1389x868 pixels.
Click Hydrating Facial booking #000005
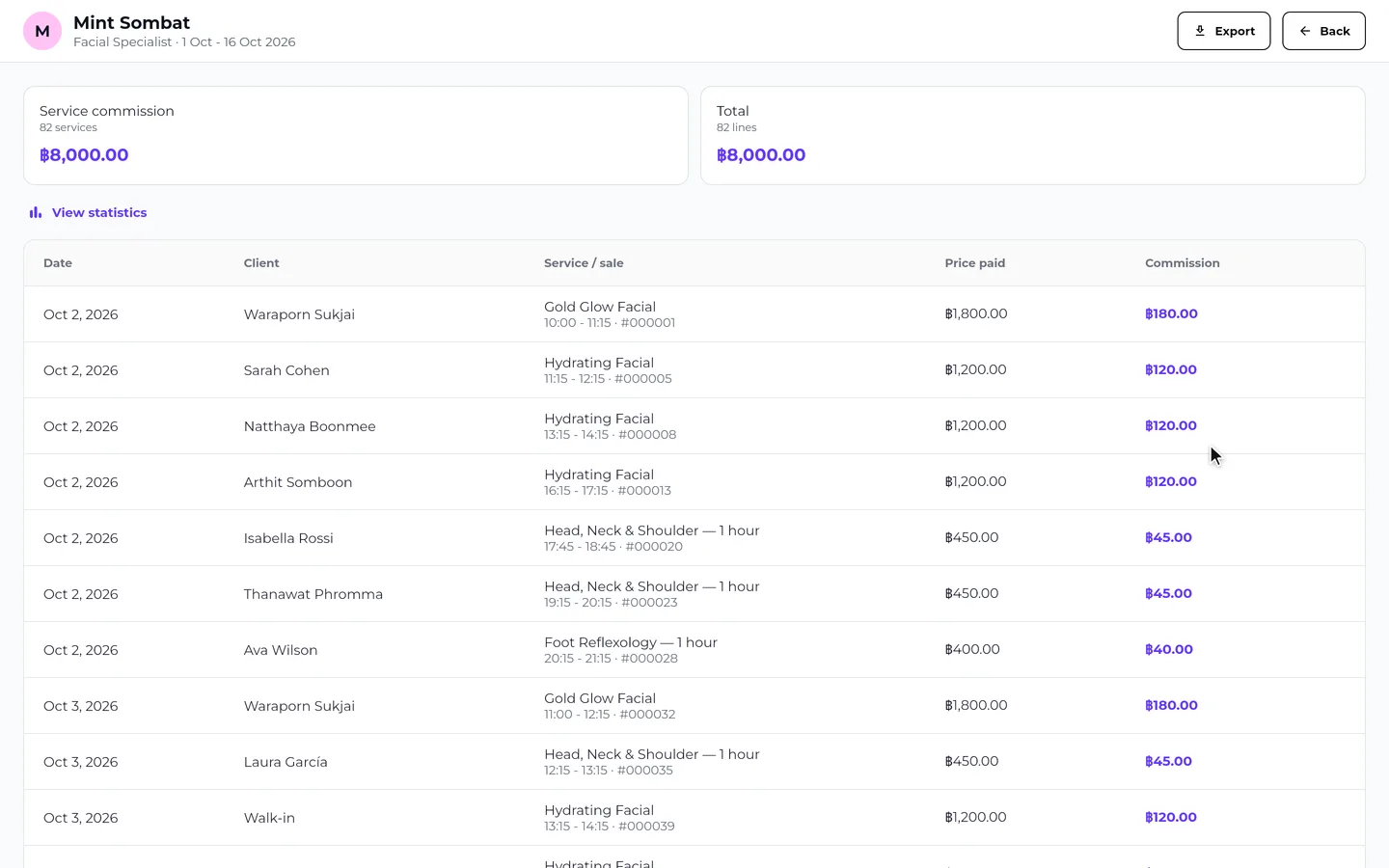click(x=608, y=370)
